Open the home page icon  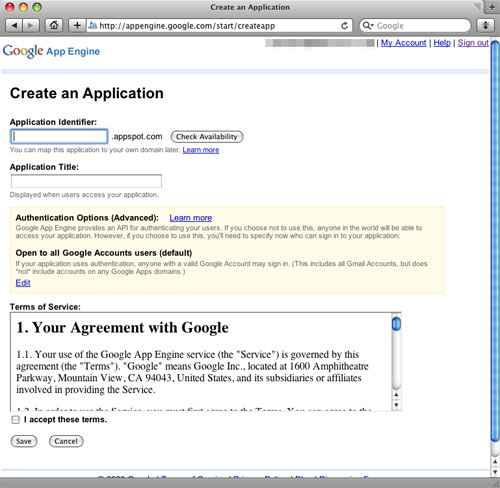pyautogui.click(x=54, y=26)
